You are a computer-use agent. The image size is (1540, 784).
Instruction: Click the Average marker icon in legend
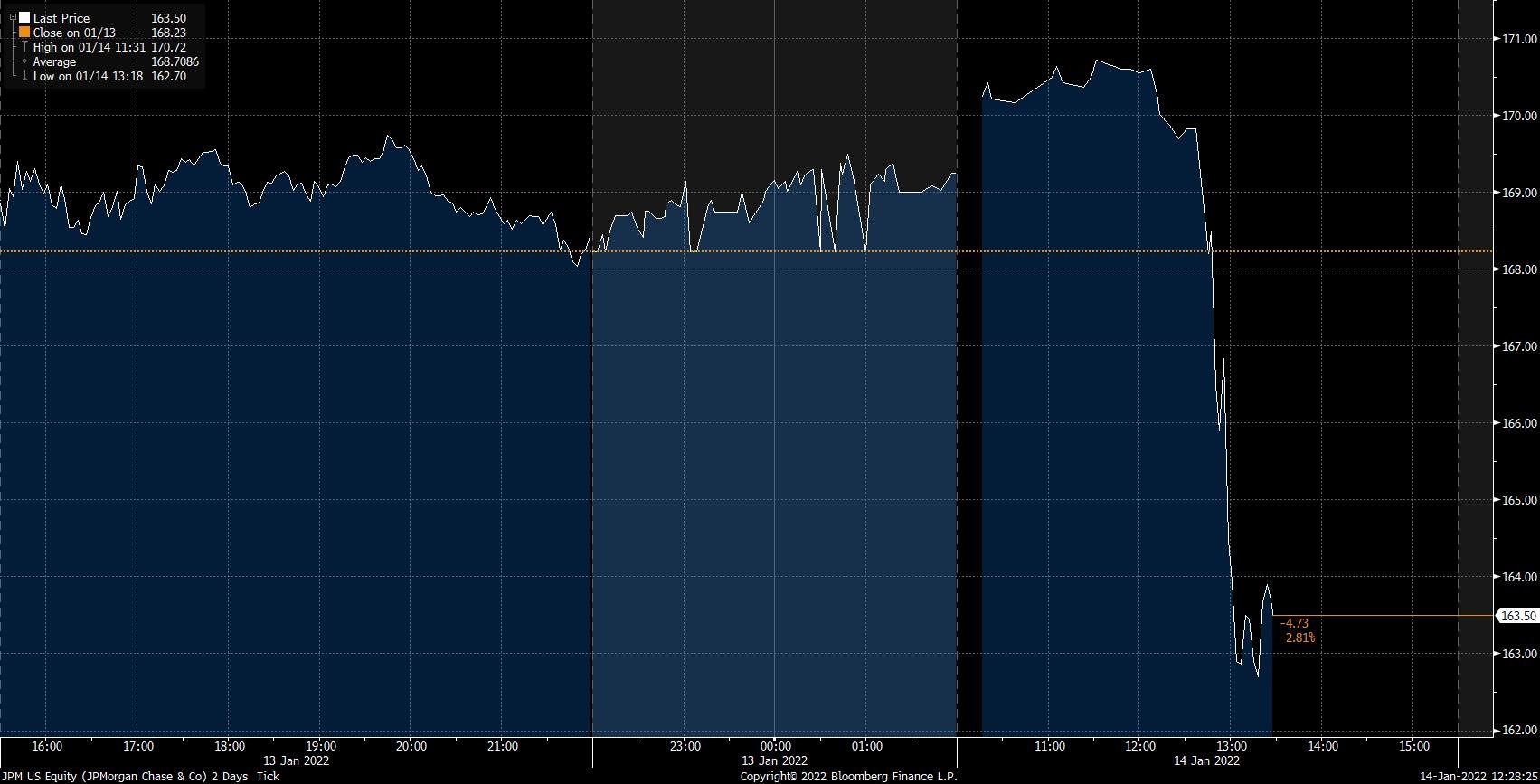tap(24, 61)
